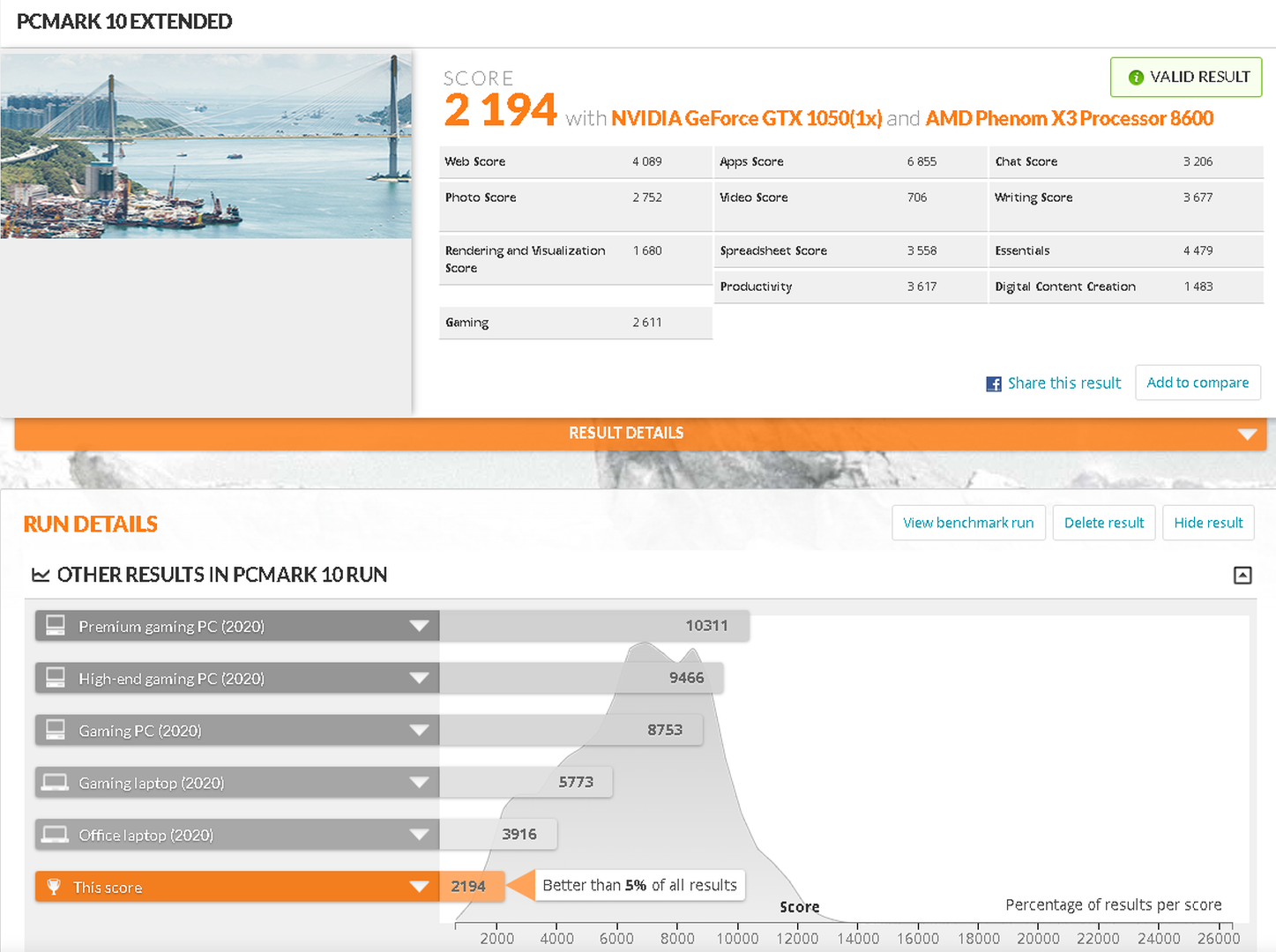This screenshot has height=952, width=1276.
Task: Click the Facebook share icon
Action: 994,383
